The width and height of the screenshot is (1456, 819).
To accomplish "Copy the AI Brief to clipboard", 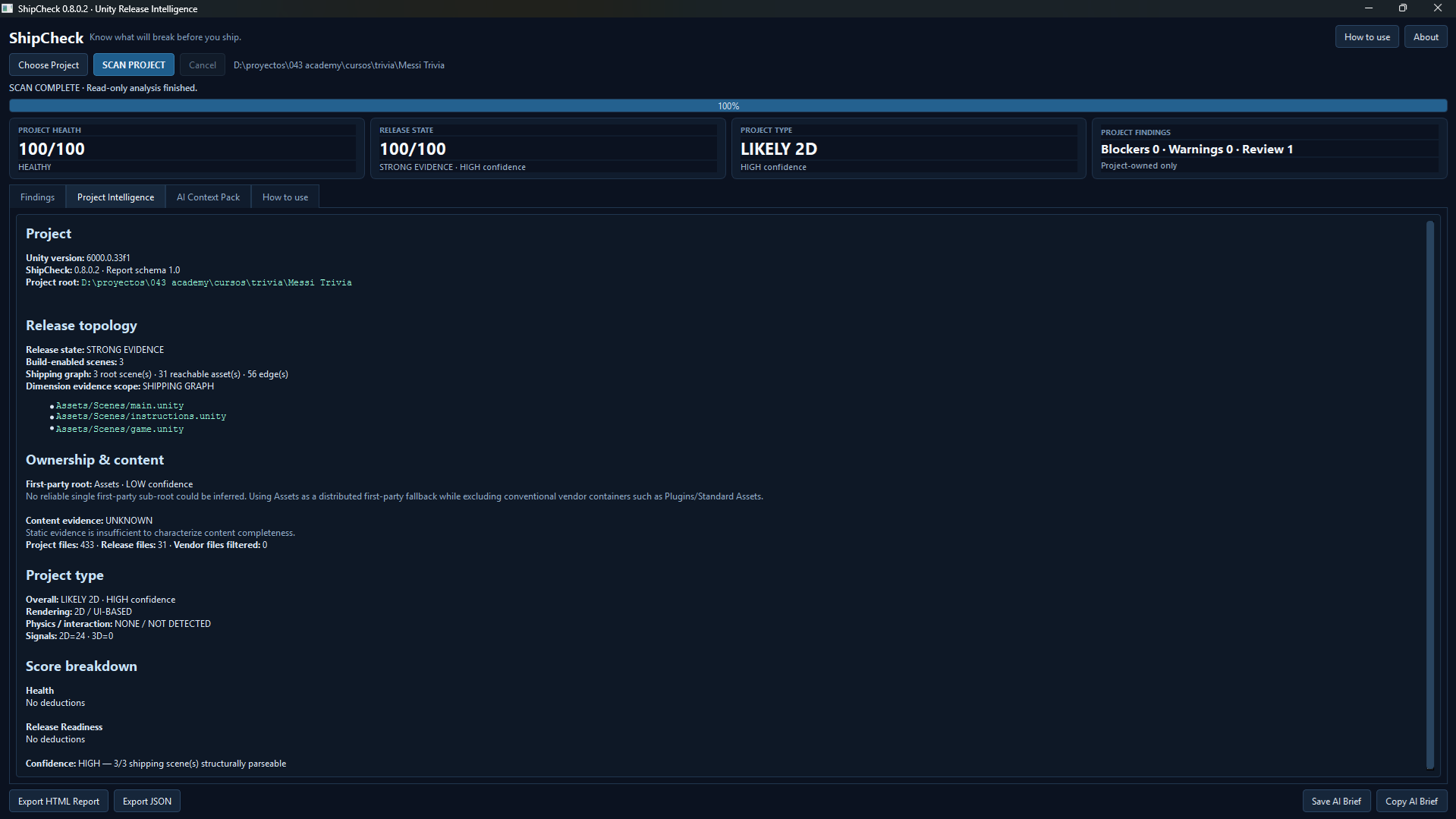I will click(1411, 802).
